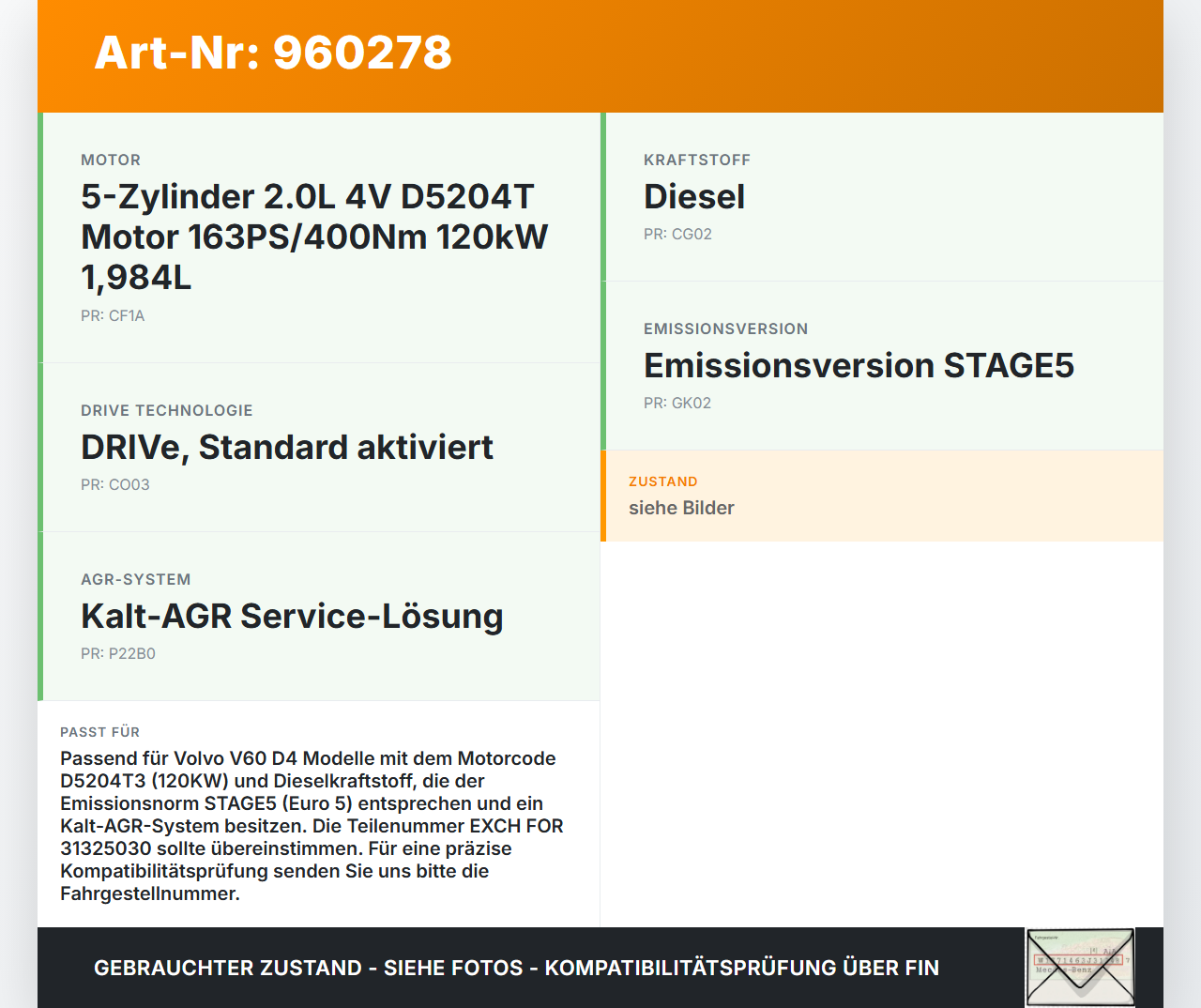Select the DRIVe, Standard aktiviert heading

[286, 448]
